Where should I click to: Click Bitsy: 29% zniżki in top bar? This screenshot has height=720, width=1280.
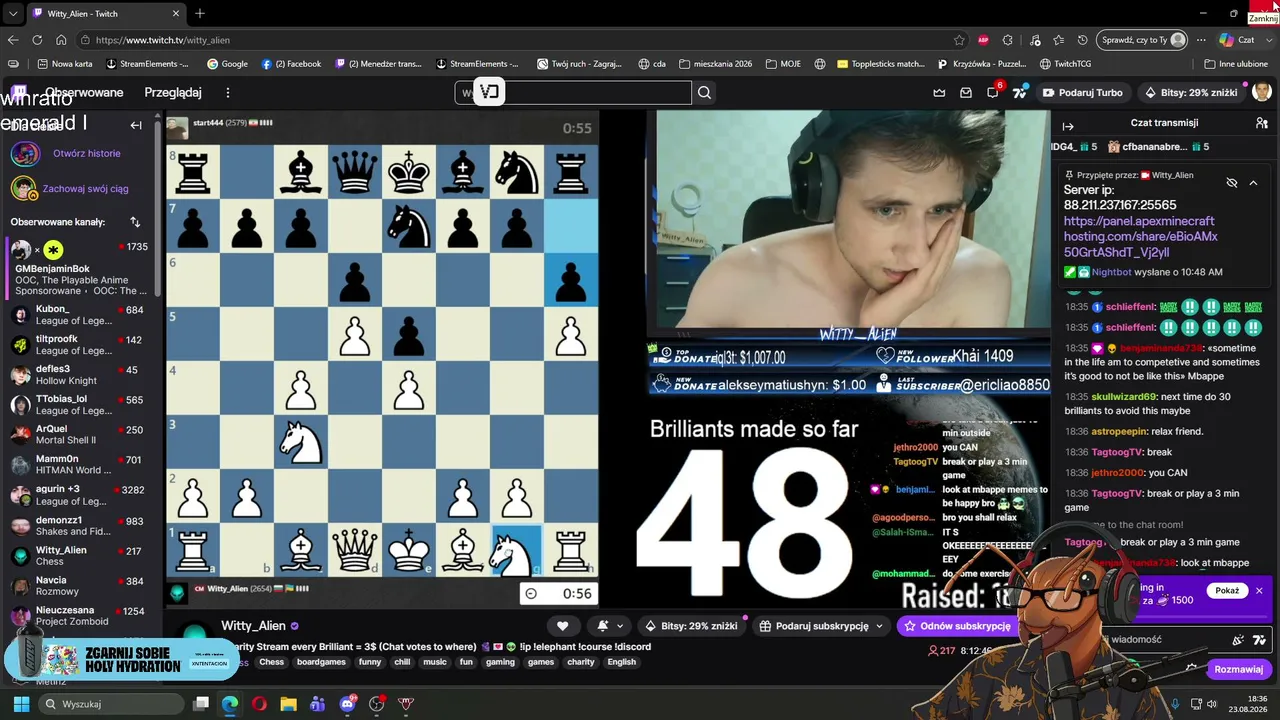pyautogui.click(x=1192, y=93)
